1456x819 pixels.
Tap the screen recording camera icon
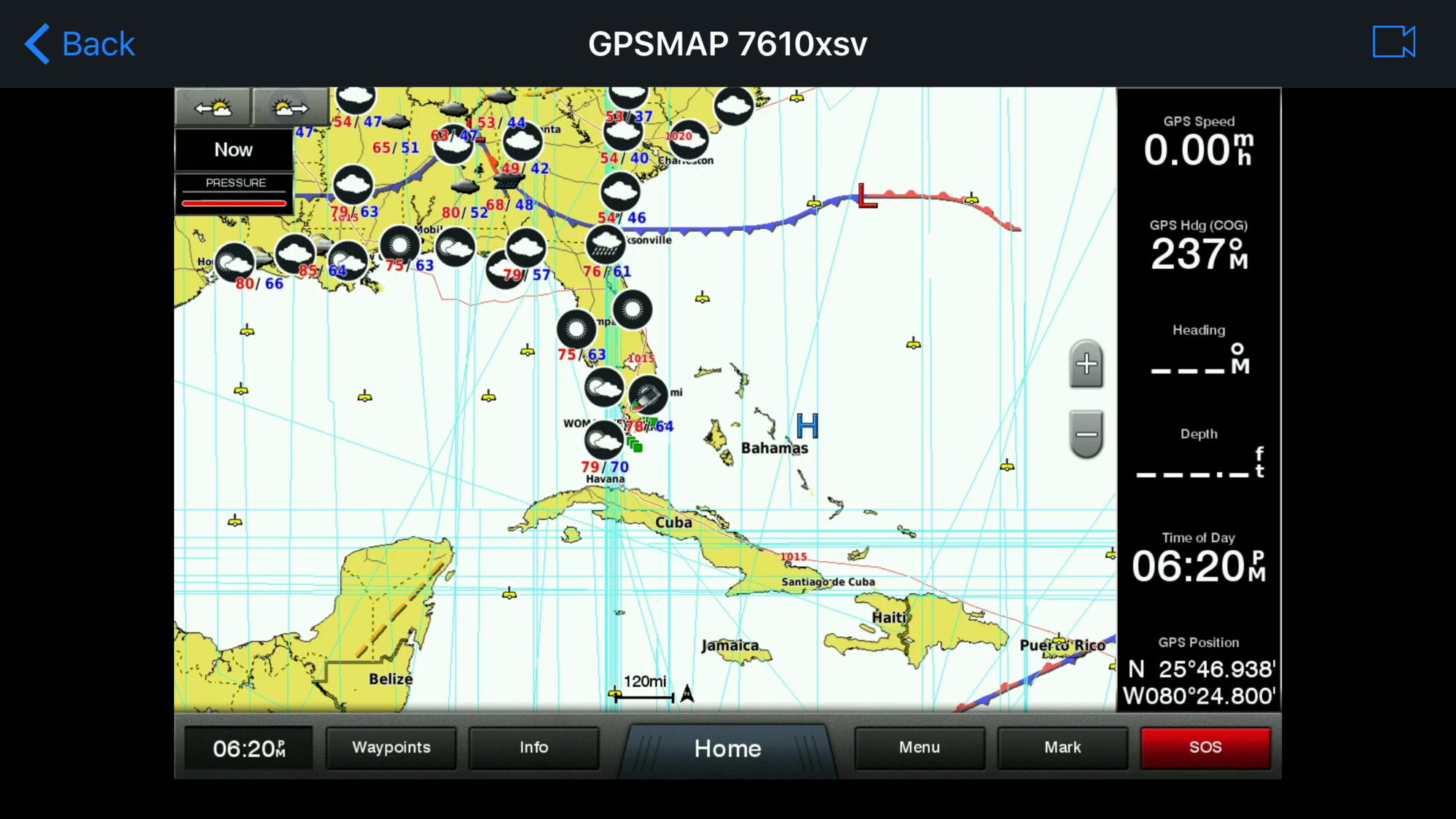(1393, 42)
